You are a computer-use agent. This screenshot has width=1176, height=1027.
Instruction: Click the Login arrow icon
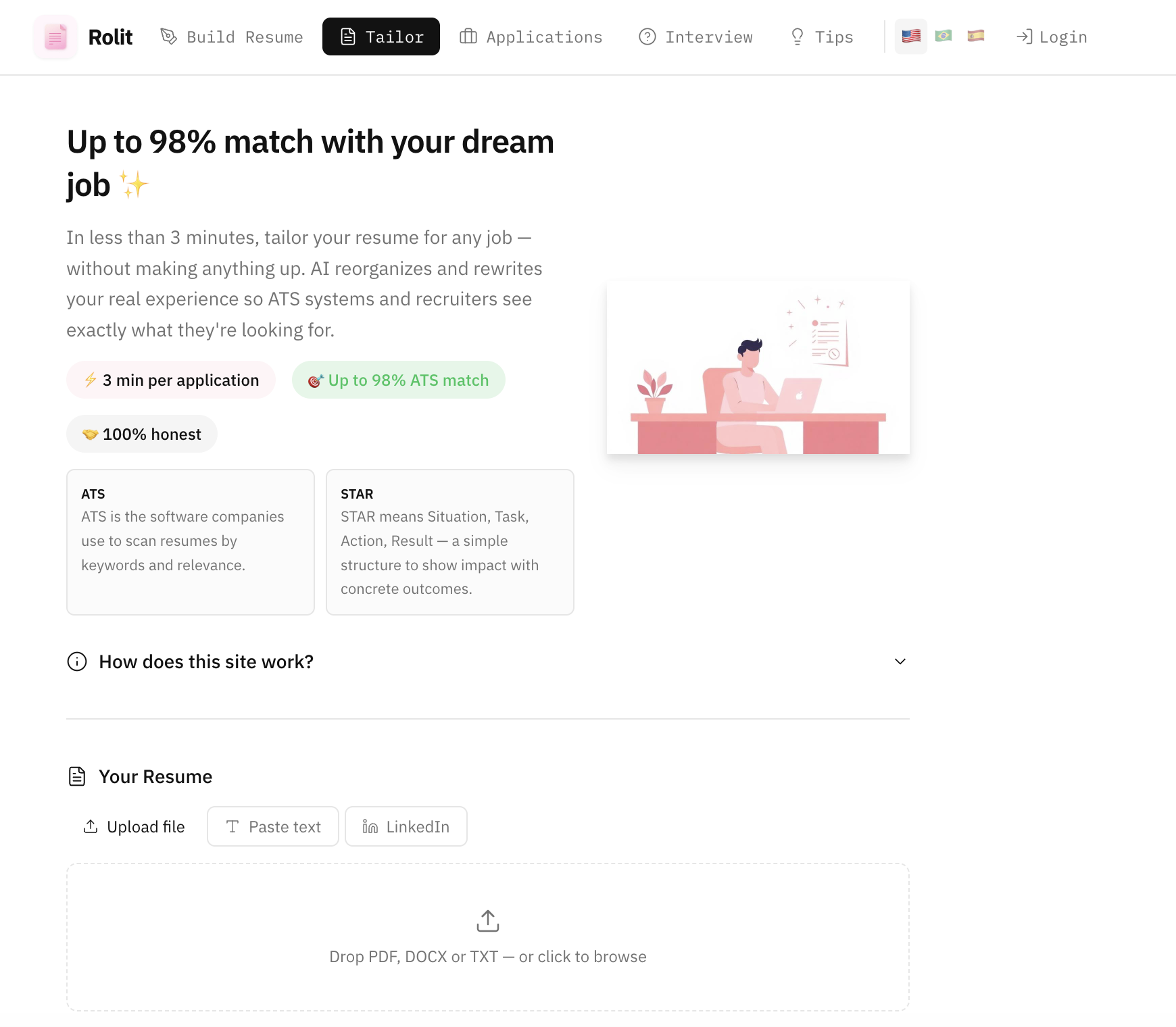1024,37
